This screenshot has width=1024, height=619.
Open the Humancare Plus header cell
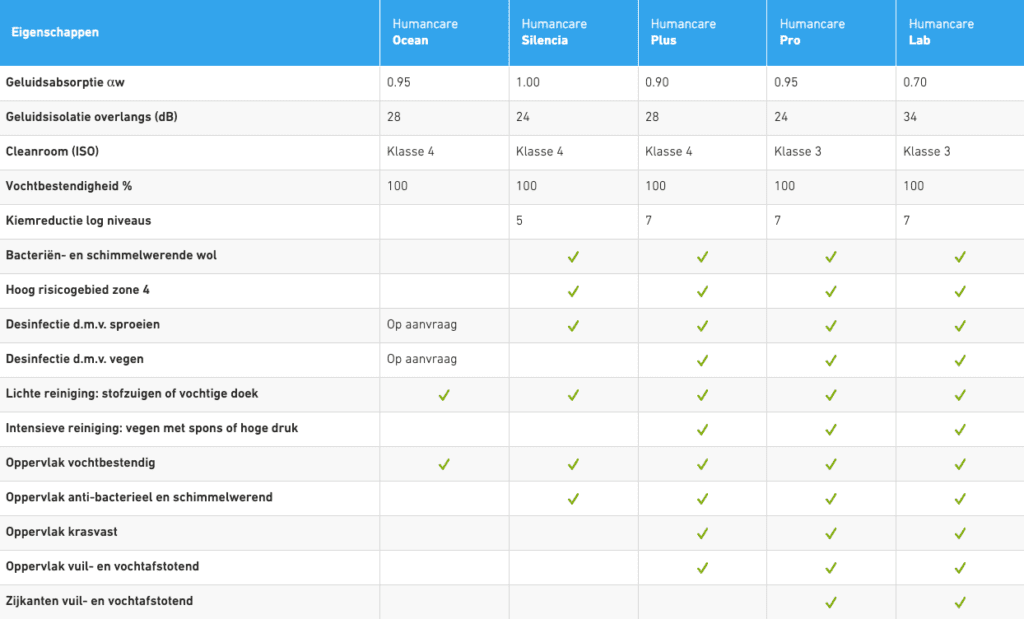[683, 32]
